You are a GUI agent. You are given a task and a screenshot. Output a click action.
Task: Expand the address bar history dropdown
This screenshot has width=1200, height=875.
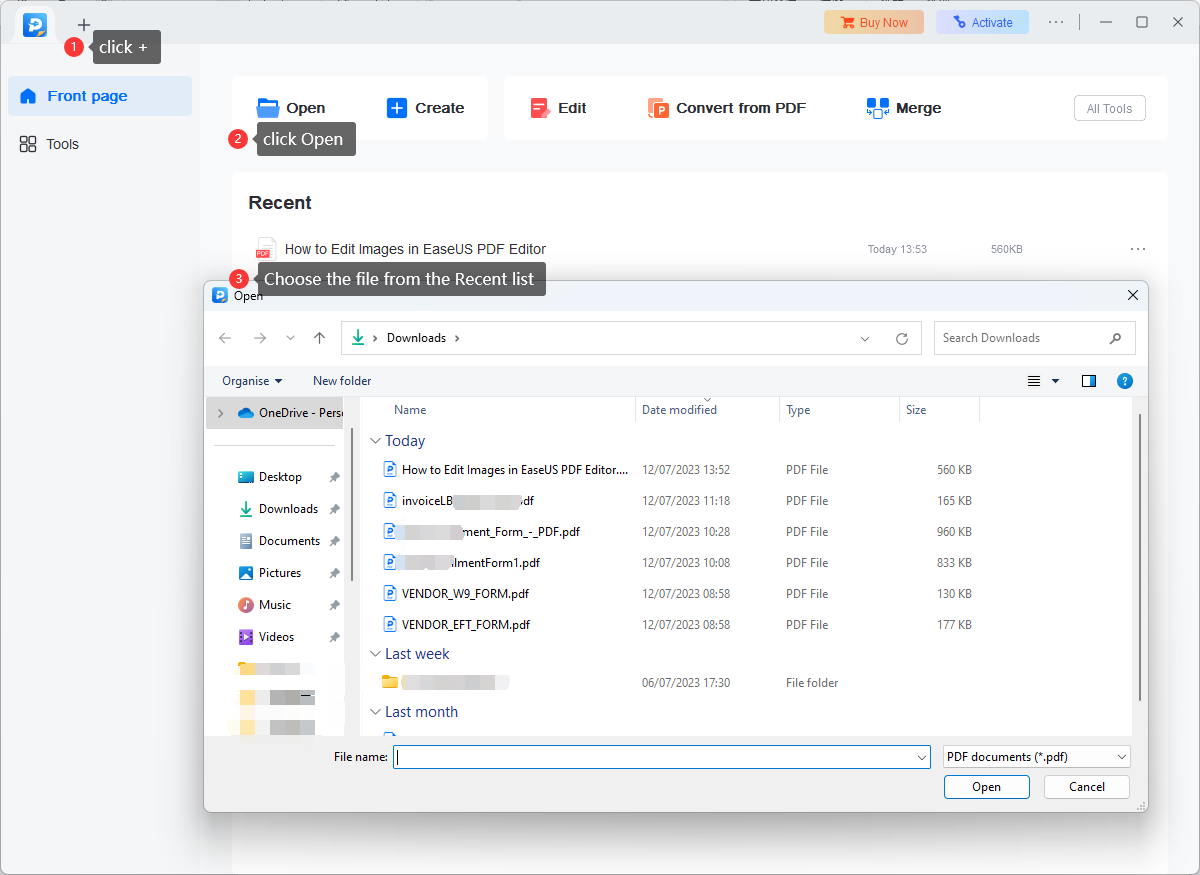click(865, 339)
